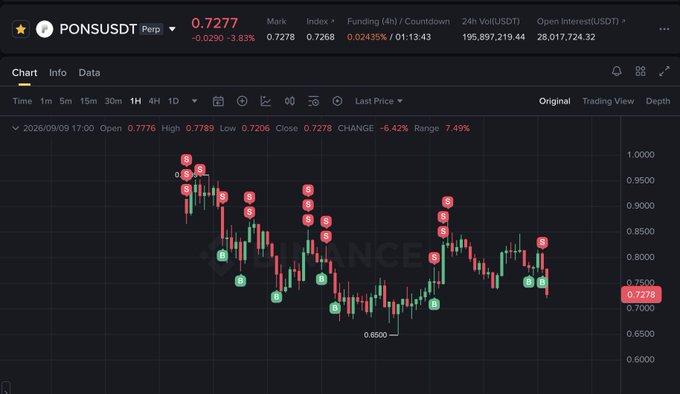Select the 1m interval
680x394 pixels.
click(46, 101)
